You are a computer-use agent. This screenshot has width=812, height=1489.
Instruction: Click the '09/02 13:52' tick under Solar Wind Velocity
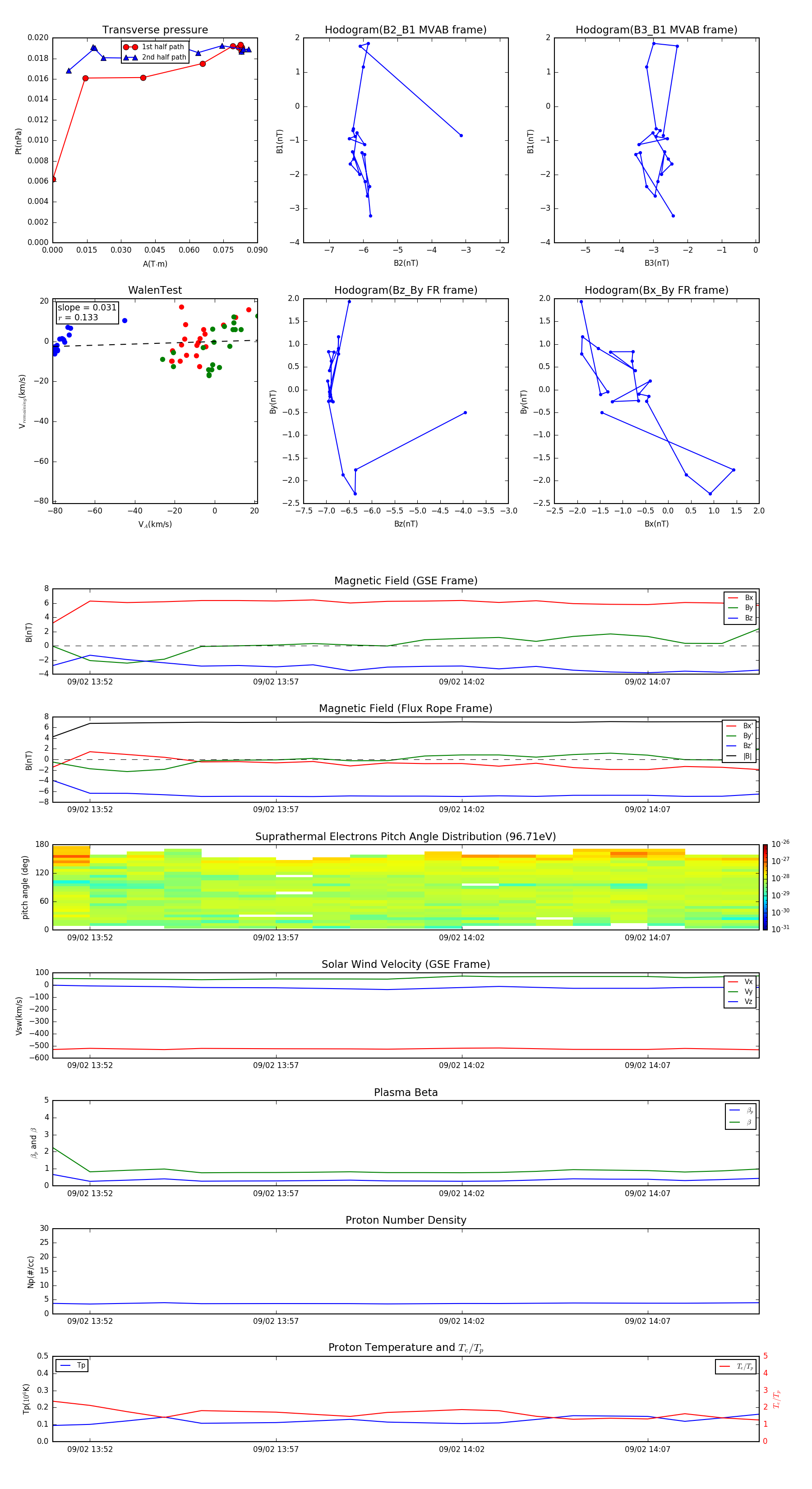(x=90, y=1065)
